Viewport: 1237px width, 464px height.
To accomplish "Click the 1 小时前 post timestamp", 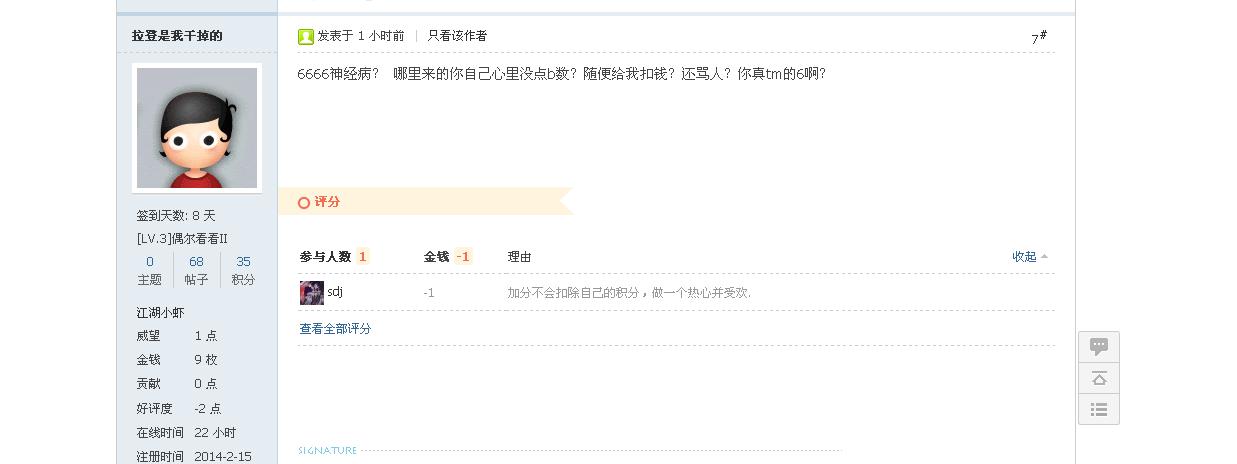I will [x=381, y=36].
